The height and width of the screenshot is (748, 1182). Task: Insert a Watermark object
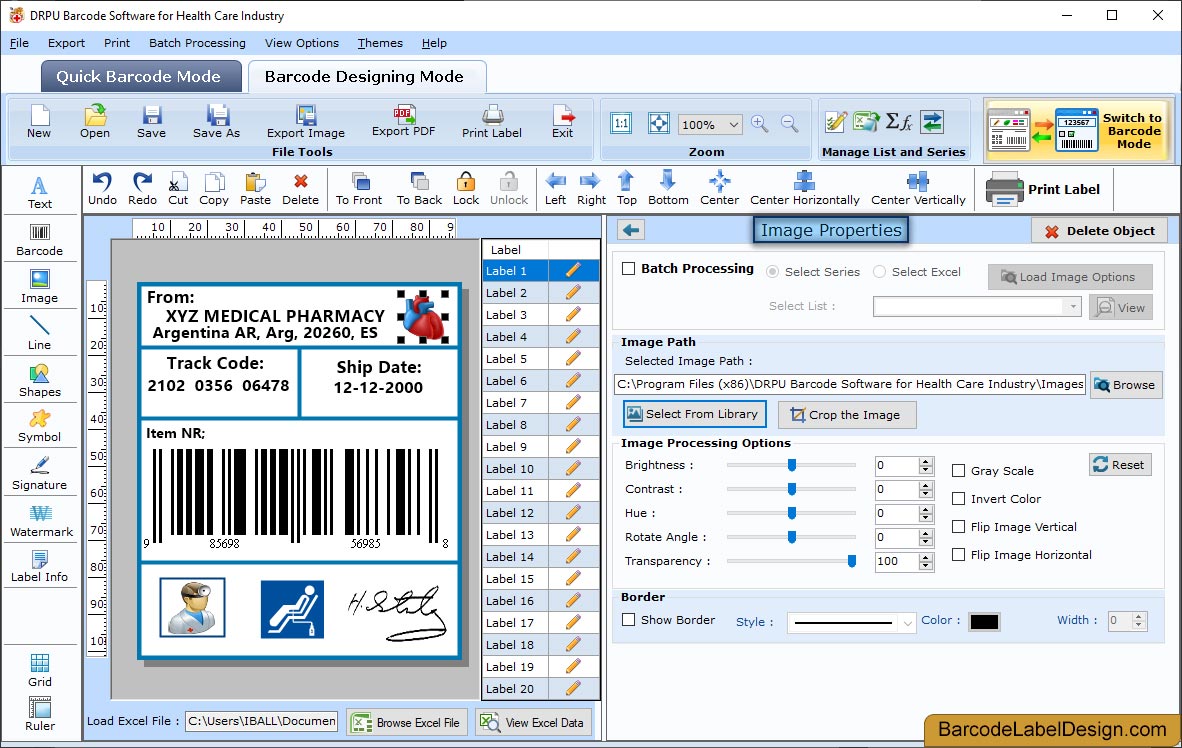point(41,520)
